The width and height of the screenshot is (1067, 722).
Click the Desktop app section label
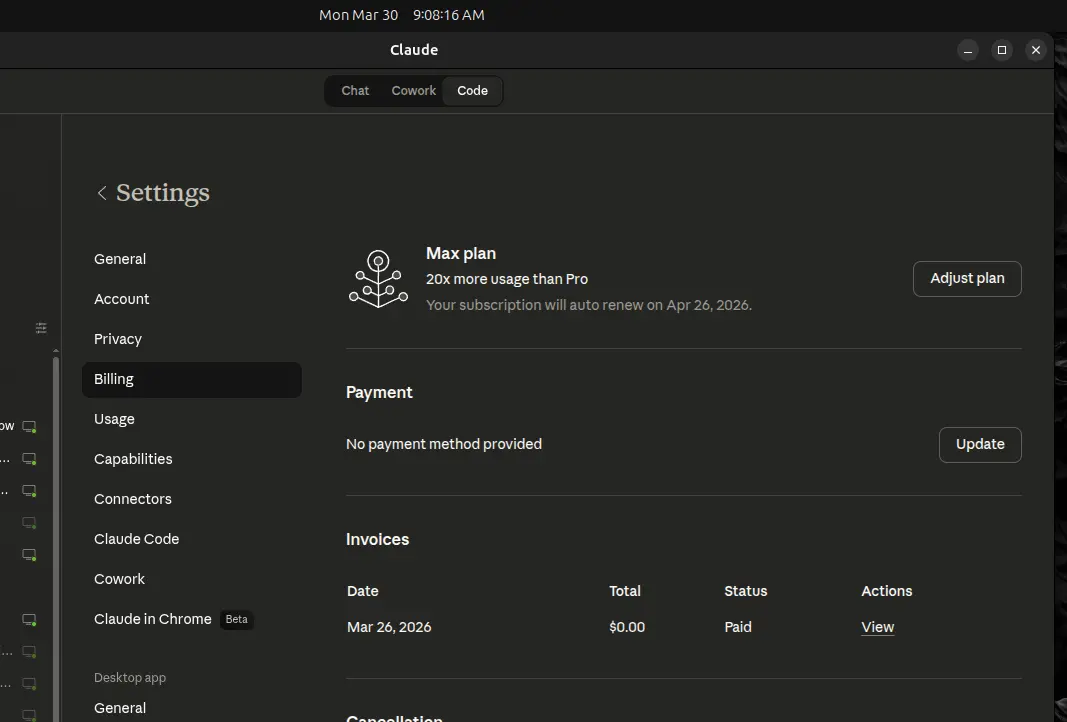pos(130,678)
